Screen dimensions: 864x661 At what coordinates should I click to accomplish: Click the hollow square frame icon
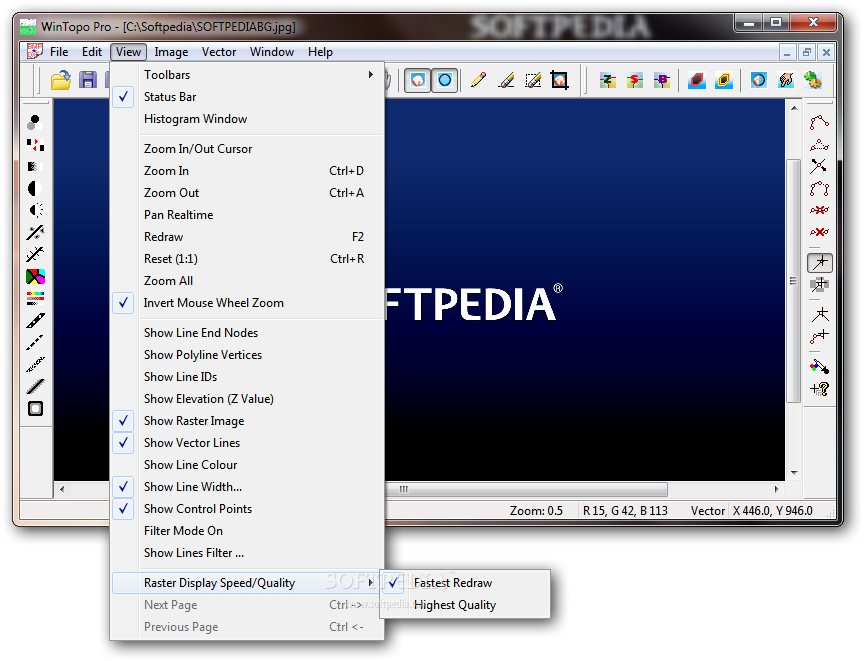[x=35, y=409]
